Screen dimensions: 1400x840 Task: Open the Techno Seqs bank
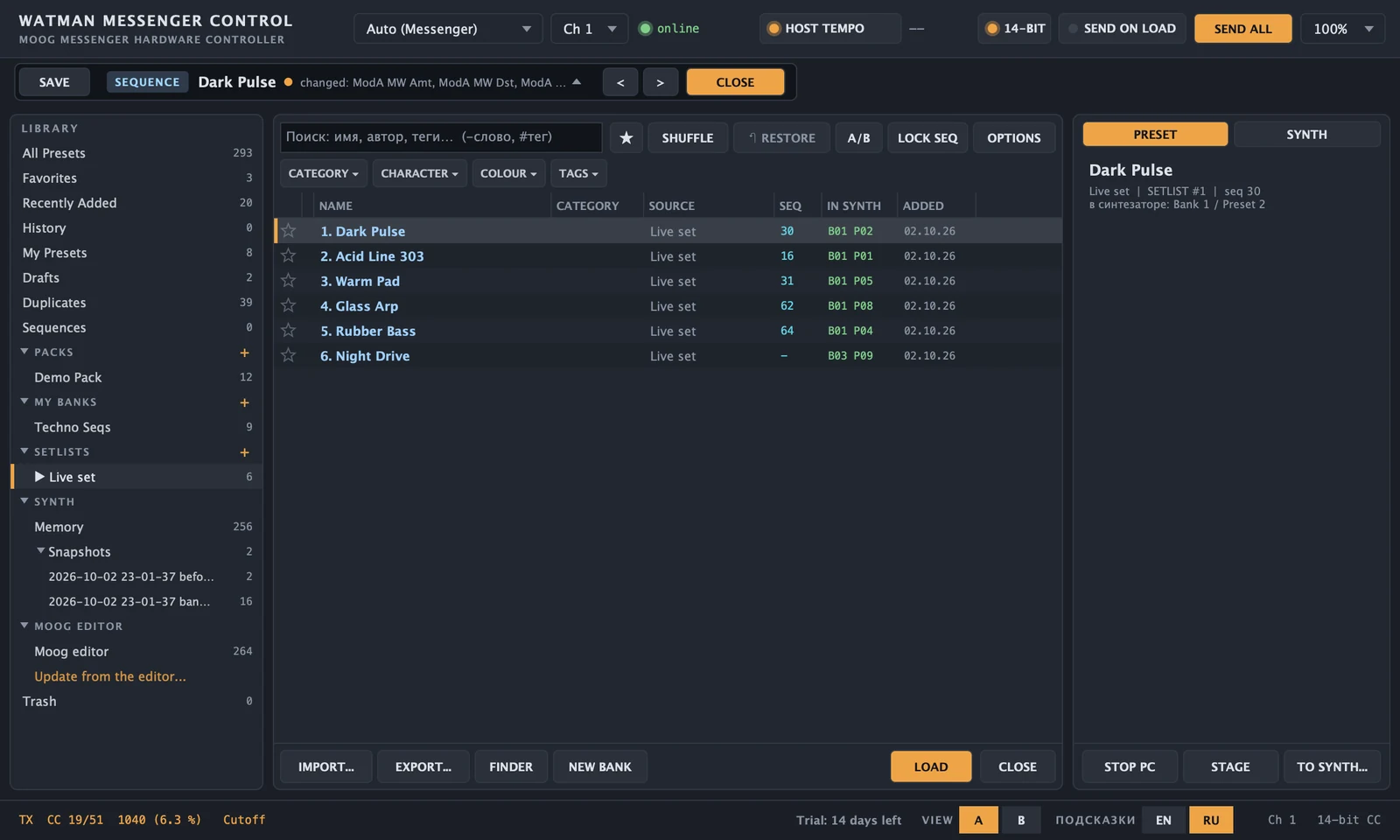[x=136, y=427]
